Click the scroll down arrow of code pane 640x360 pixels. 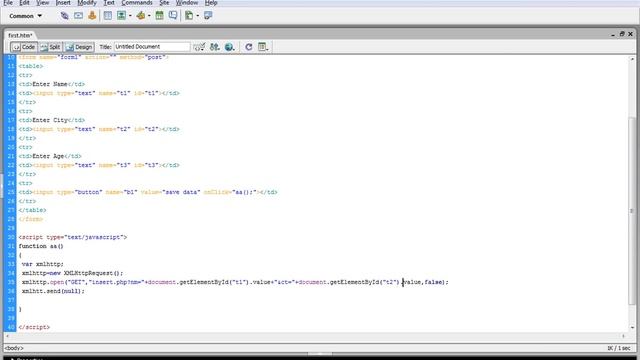[x=632, y=327]
